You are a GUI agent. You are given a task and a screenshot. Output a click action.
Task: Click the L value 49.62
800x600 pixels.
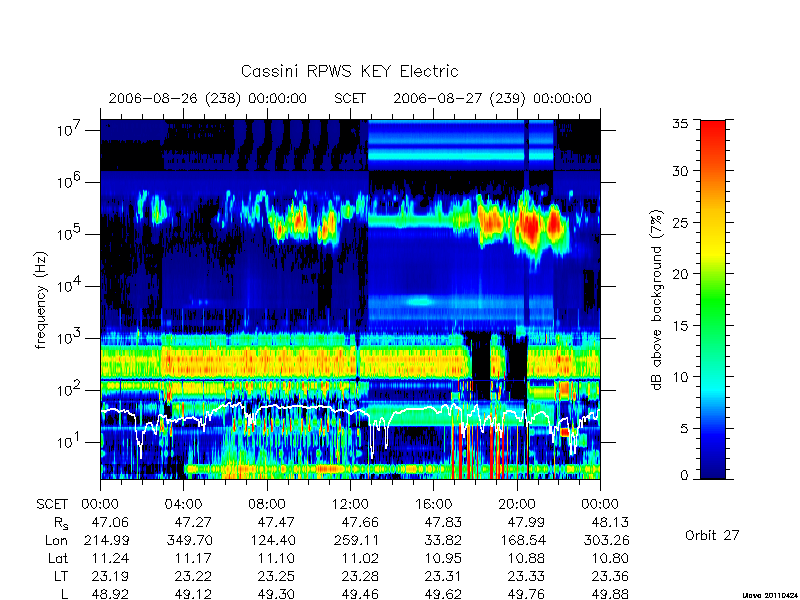coord(443,594)
